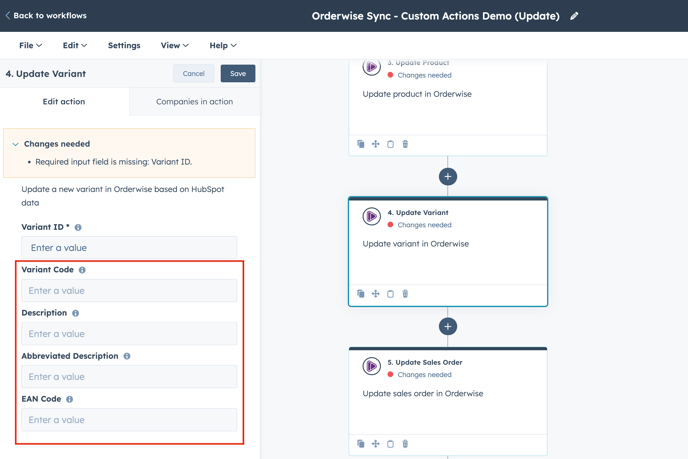The image size is (688, 459).
Task: Switch to the Companies in action tab
Action: (194, 101)
